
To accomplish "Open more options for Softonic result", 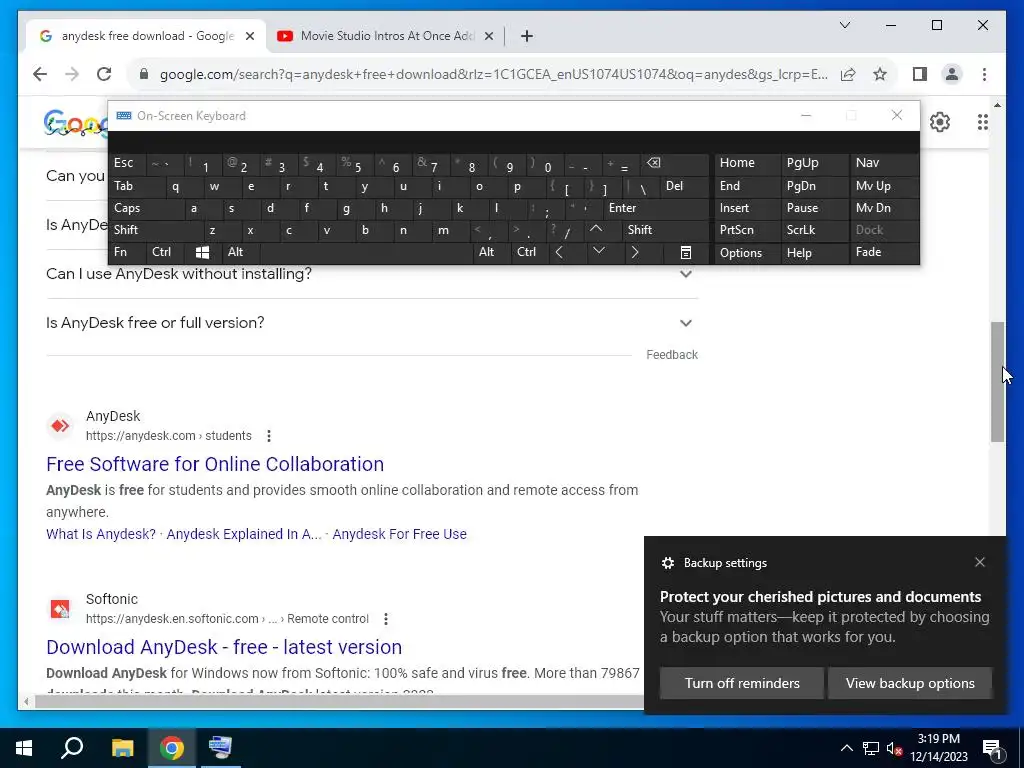I will coord(386,618).
